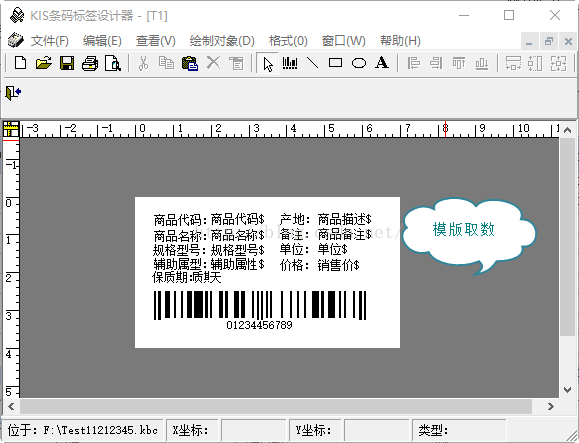
Task: Select the ellipse drawing tool
Action: (359, 63)
